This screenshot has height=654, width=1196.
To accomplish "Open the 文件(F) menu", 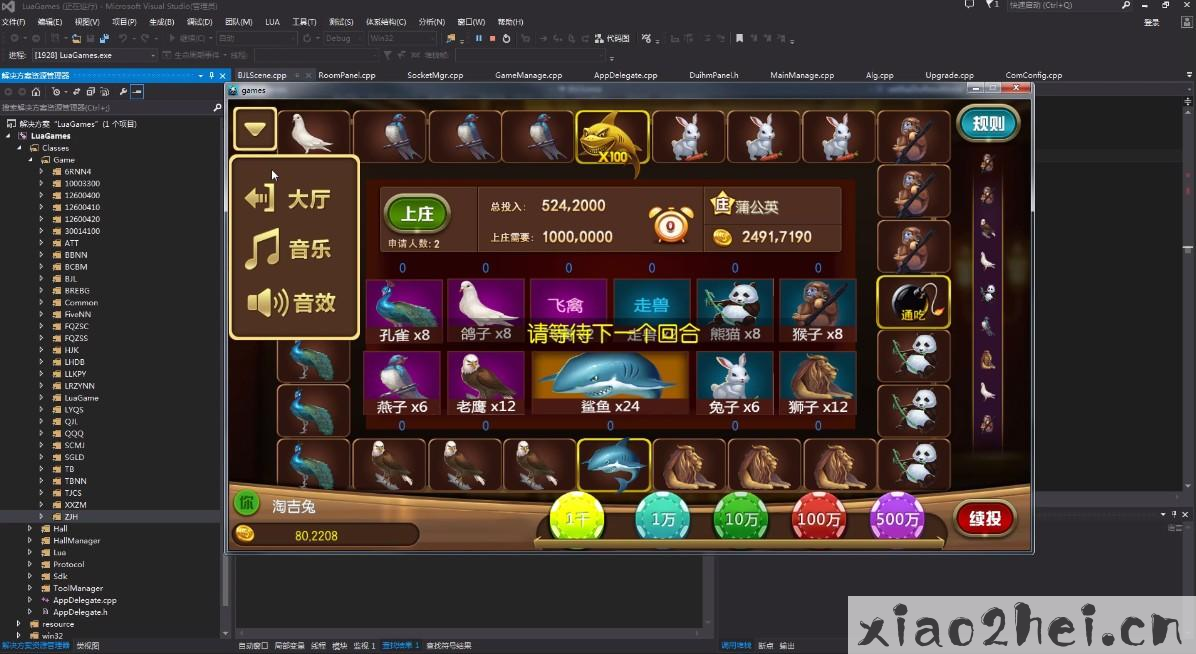I will click(14, 22).
